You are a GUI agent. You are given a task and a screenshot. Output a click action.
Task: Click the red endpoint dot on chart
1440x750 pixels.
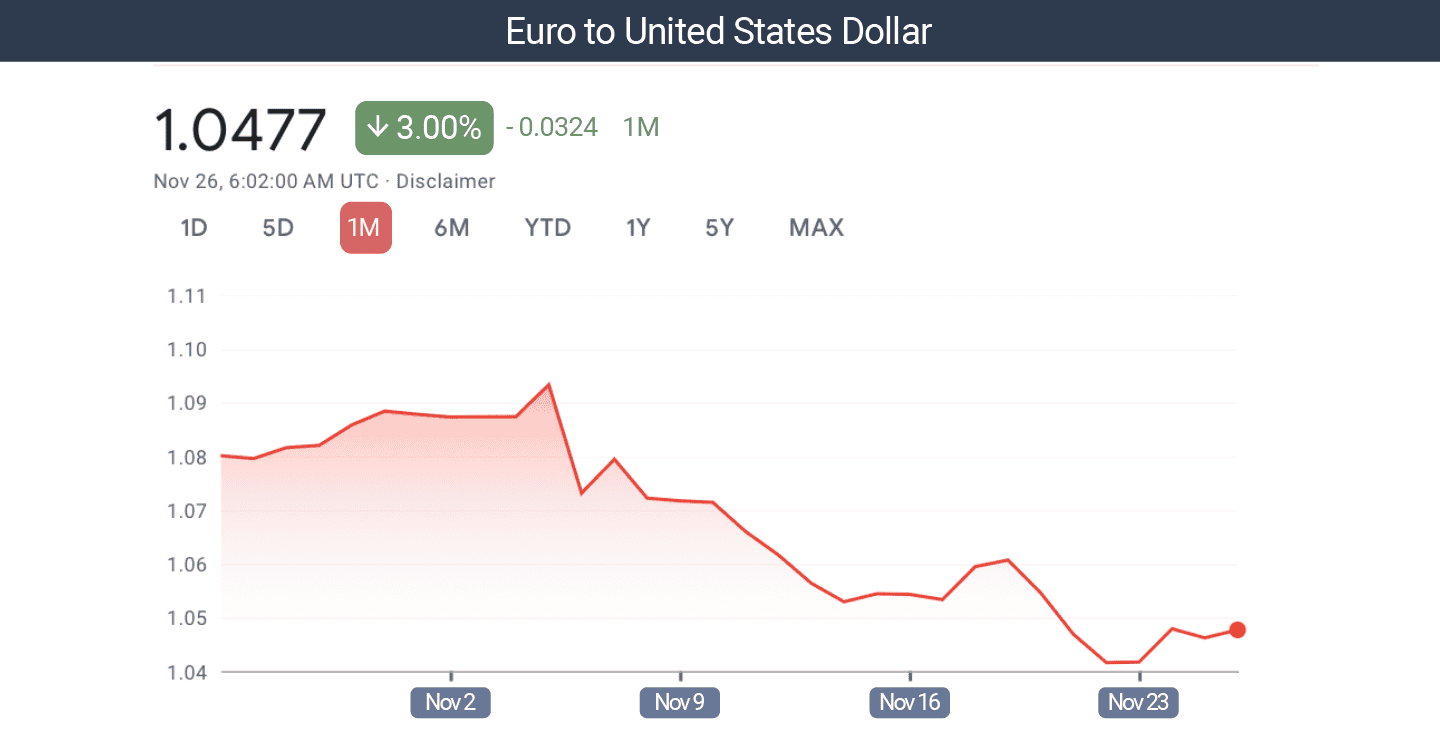[x=1237, y=630]
